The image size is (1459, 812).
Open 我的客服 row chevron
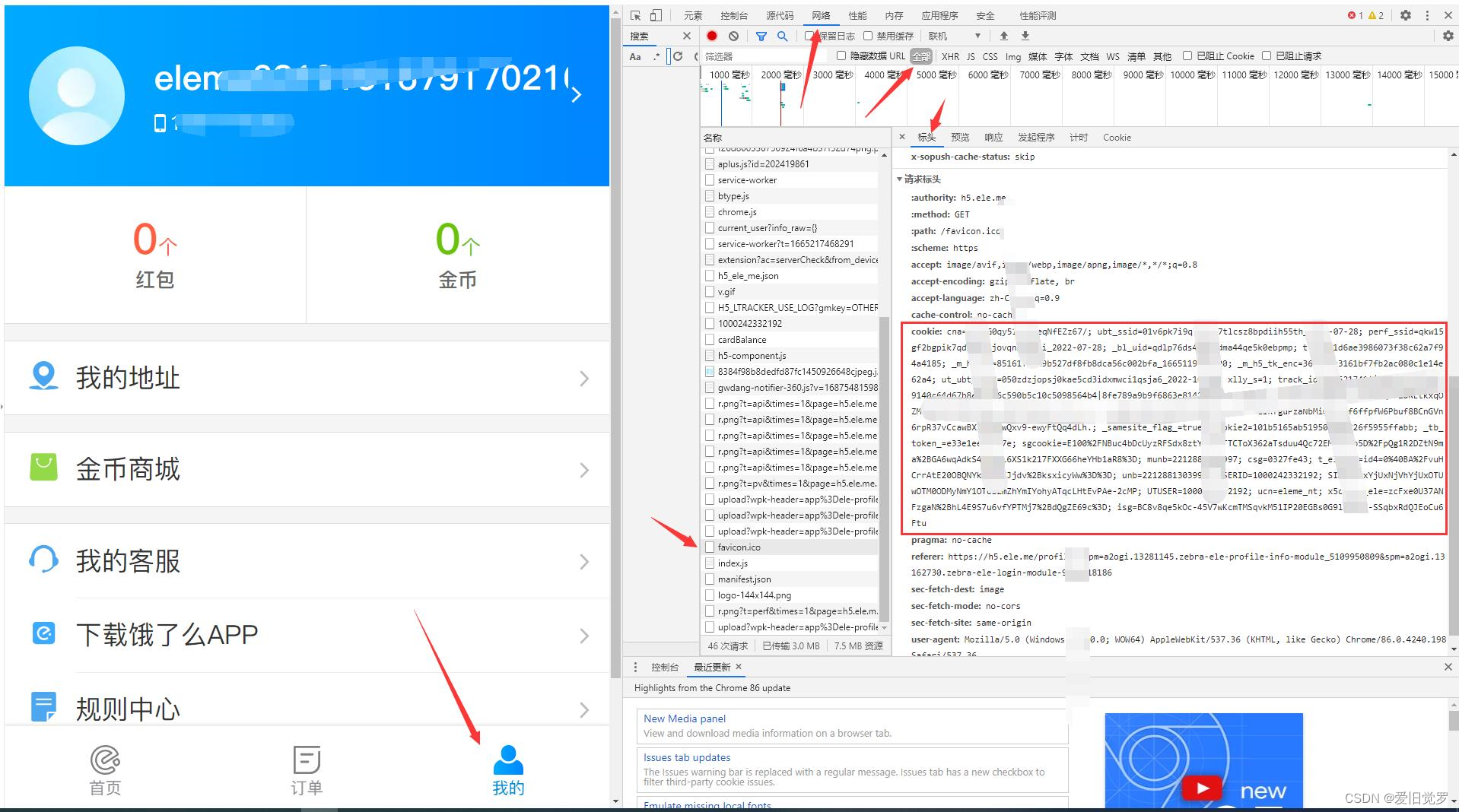point(584,562)
